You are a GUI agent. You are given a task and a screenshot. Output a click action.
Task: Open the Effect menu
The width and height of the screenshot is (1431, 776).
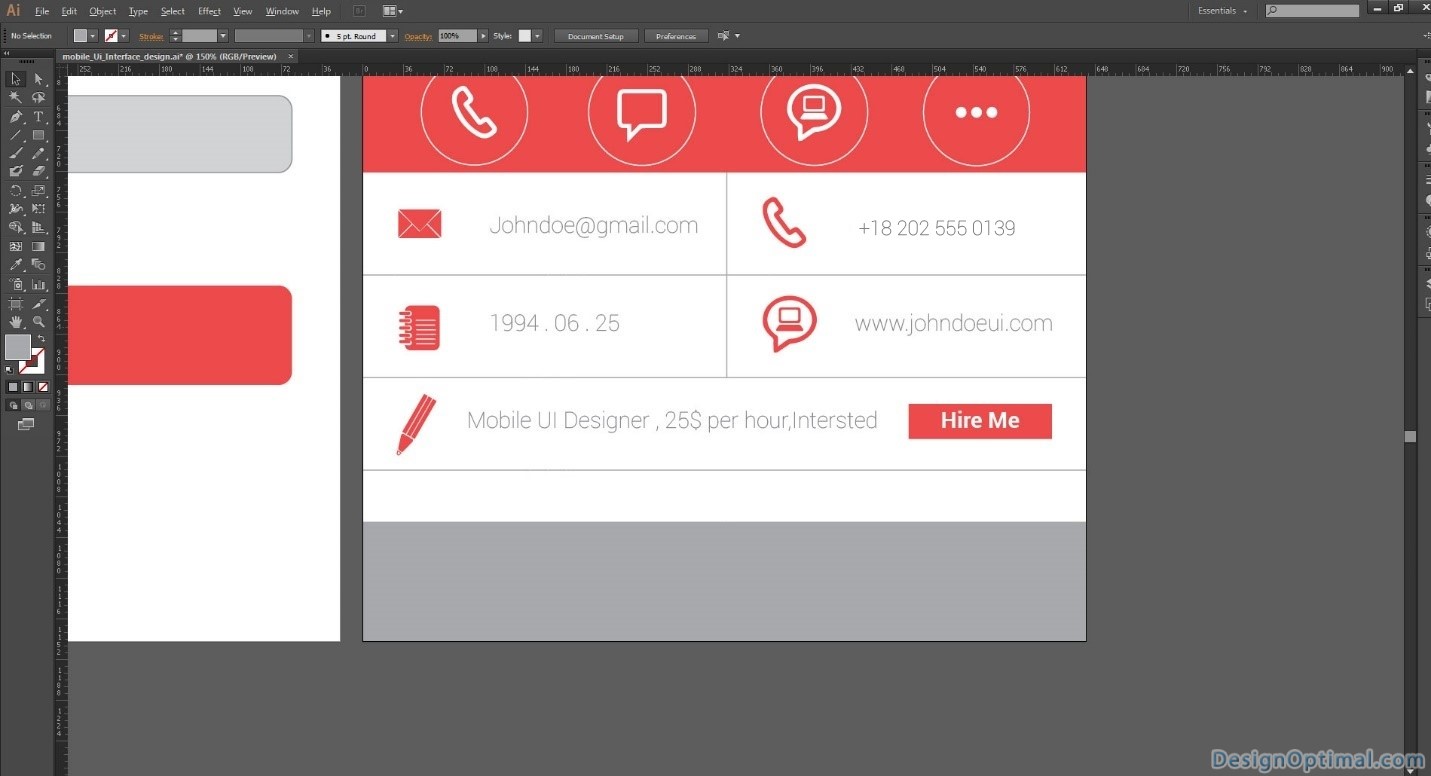point(209,11)
